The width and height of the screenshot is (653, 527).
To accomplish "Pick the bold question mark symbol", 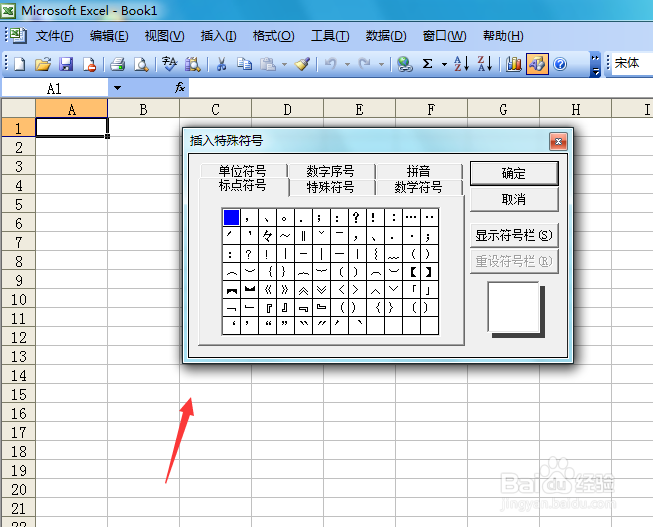I will coord(356,217).
